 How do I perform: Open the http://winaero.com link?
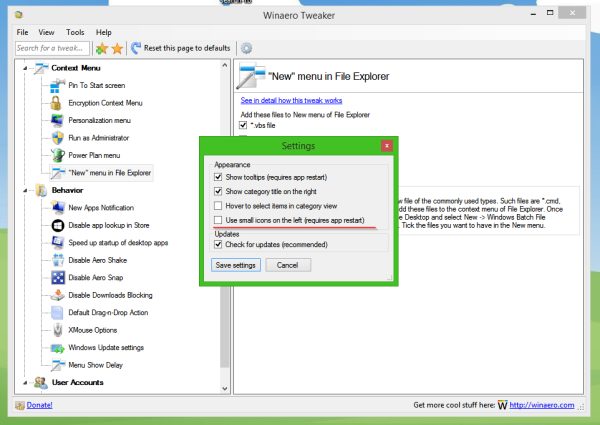coord(541,405)
